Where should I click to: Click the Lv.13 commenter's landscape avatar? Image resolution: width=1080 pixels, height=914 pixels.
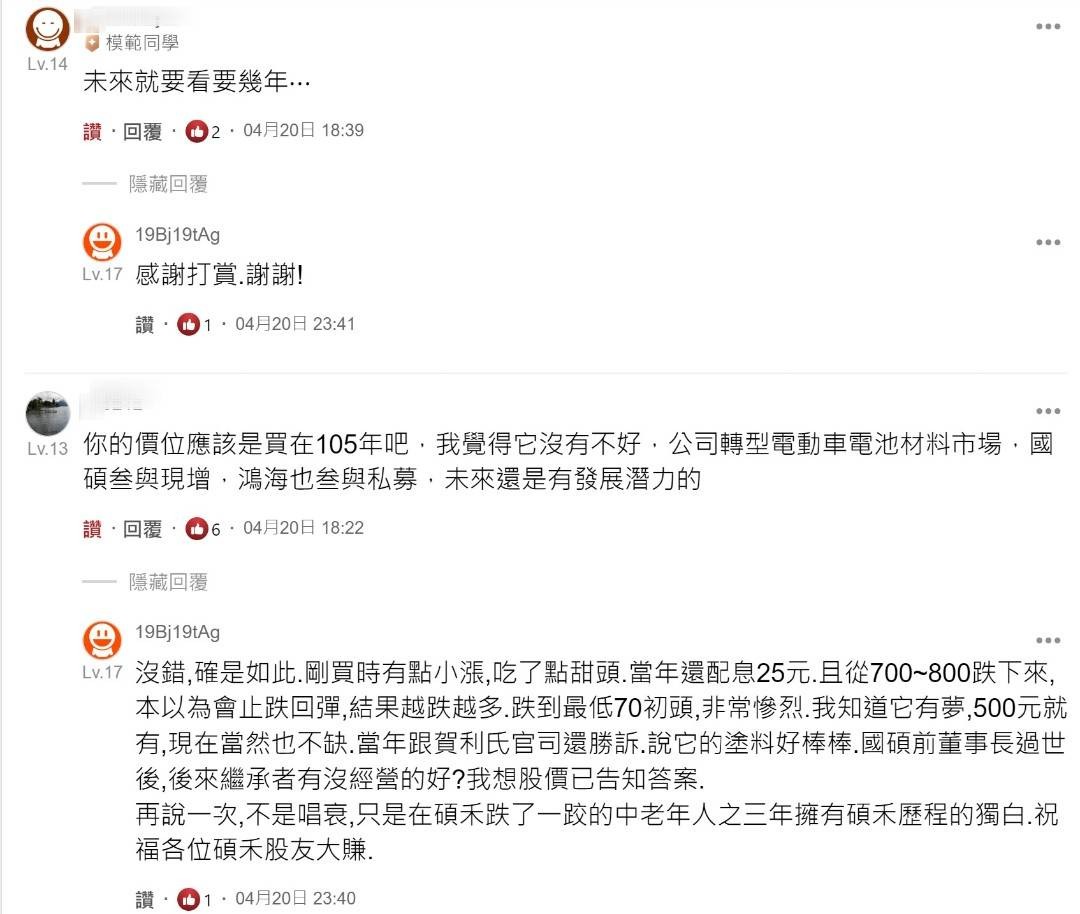point(48,413)
